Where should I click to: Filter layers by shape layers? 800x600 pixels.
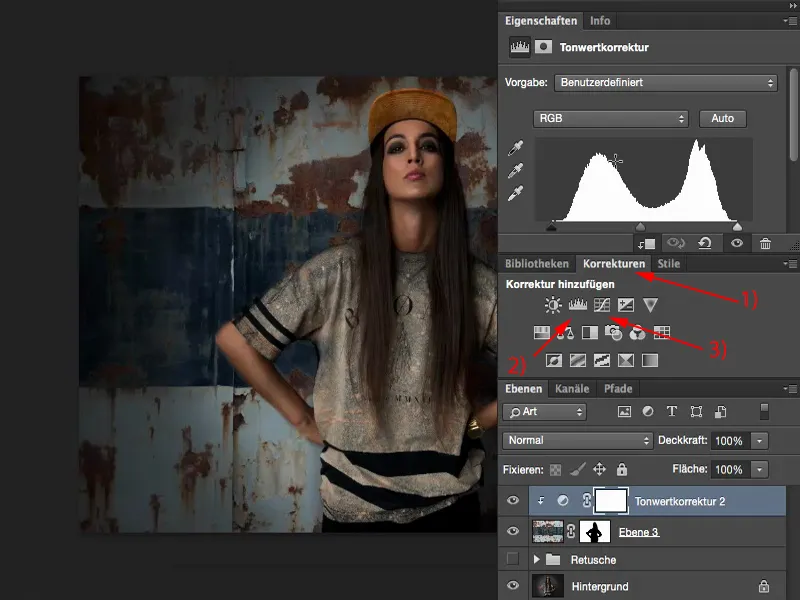click(x=696, y=412)
